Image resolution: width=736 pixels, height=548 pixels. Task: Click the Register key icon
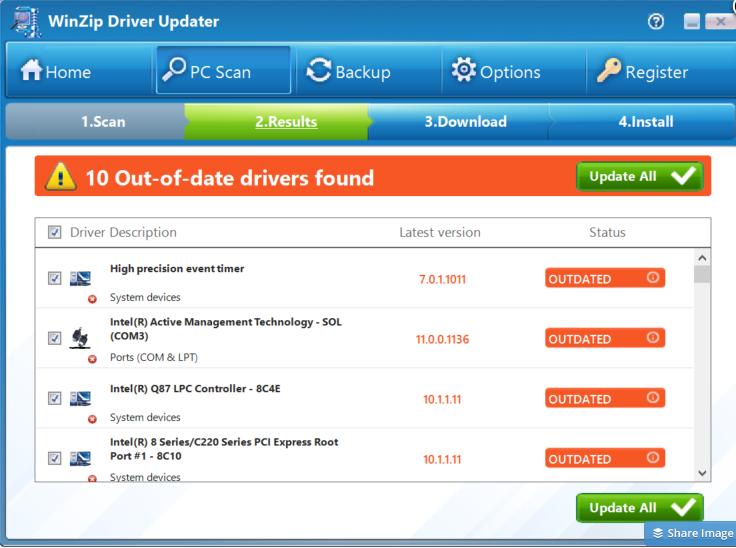609,70
